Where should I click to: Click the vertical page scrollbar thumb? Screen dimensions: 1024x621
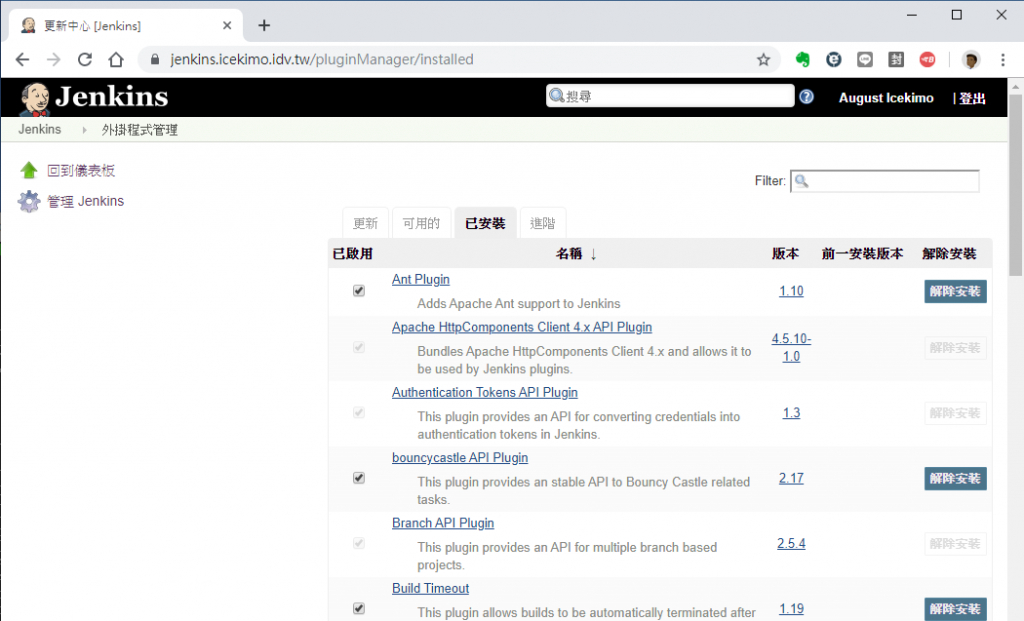(x=1016, y=185)
